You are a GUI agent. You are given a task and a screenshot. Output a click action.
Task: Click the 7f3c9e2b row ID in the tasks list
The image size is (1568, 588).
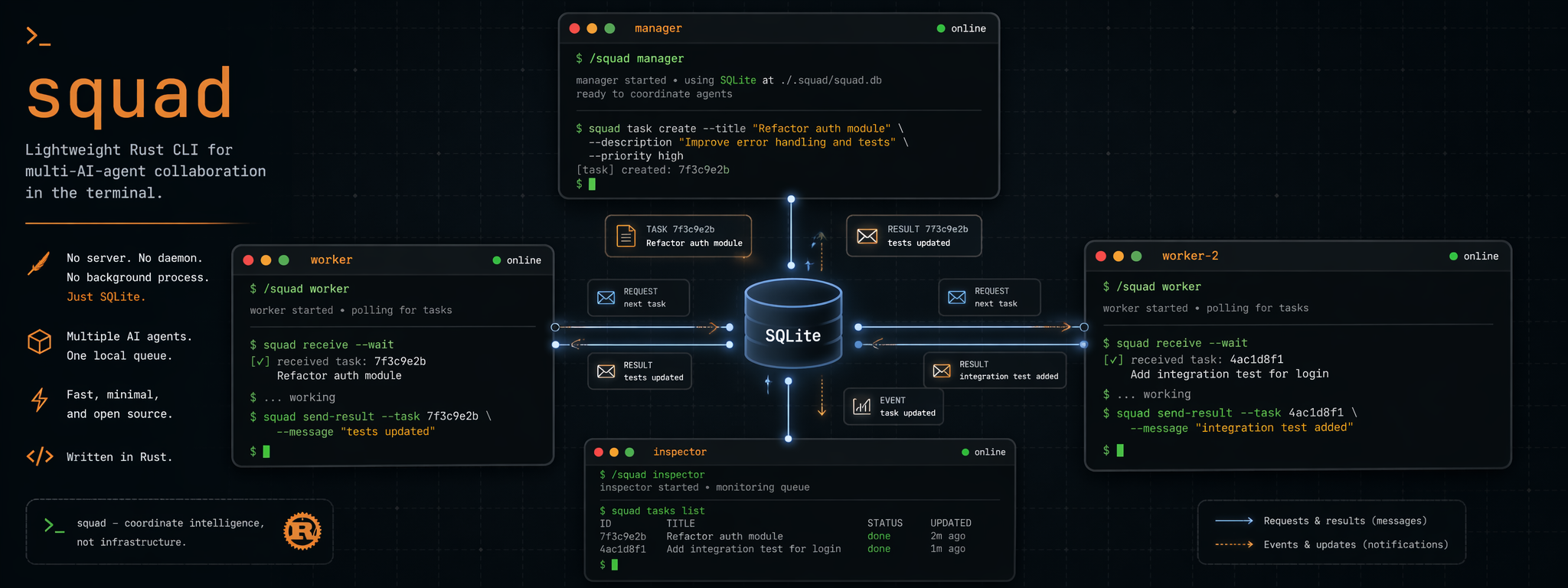coord(623,537)
